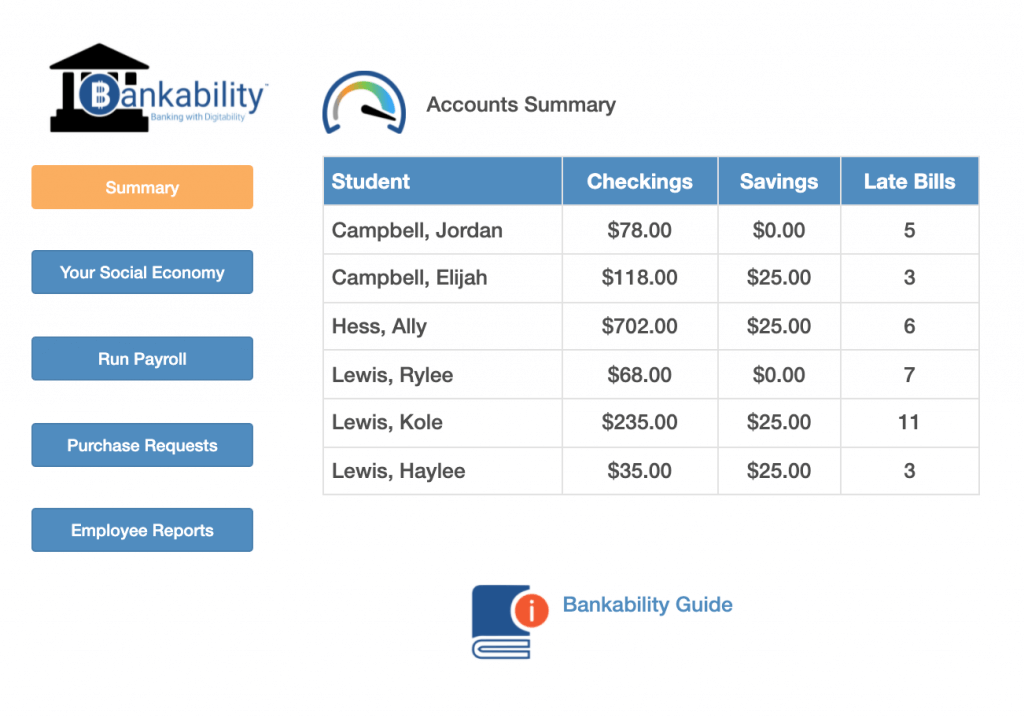
Task: View Employee Reports
Action: (x=141, y=530)
